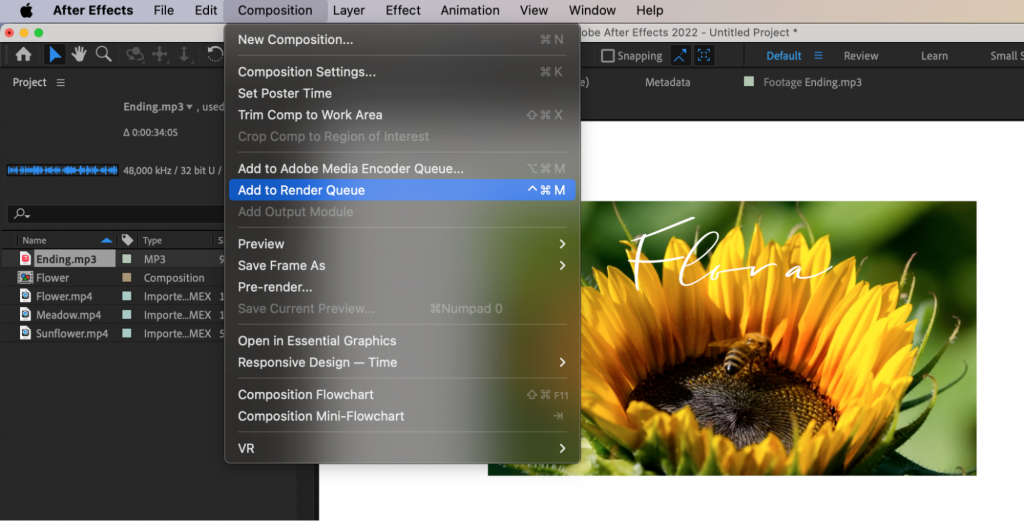Screen dimensions: 1024x521
Task: Select the Zoom magnifier tool
Action: point(103,55)
